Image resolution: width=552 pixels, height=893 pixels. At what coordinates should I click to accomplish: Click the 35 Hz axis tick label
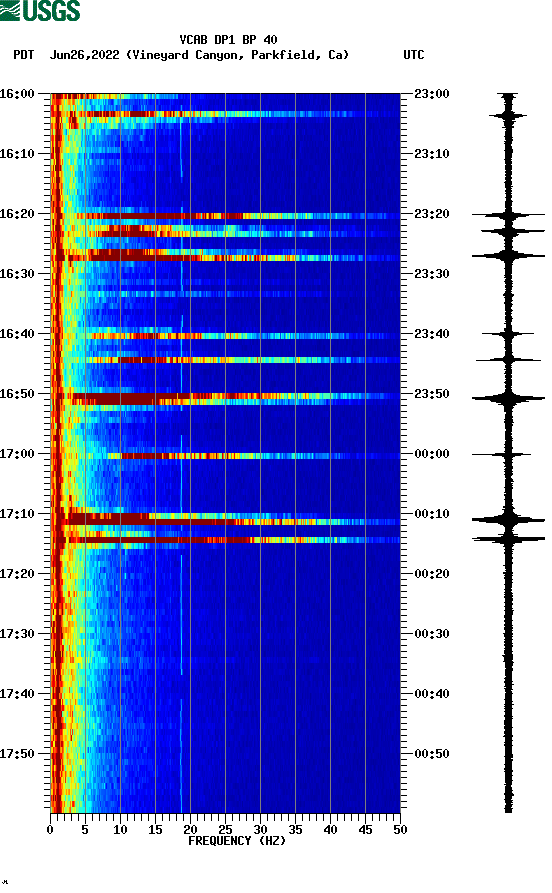[x=295, y=830]
